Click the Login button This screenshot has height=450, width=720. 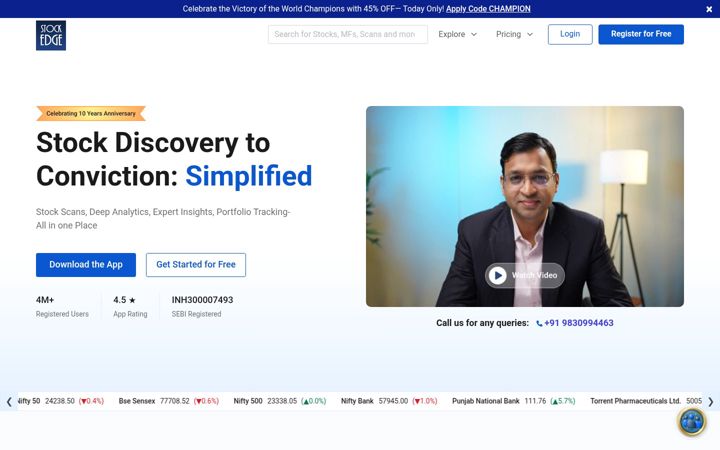[x=570, y=34]
